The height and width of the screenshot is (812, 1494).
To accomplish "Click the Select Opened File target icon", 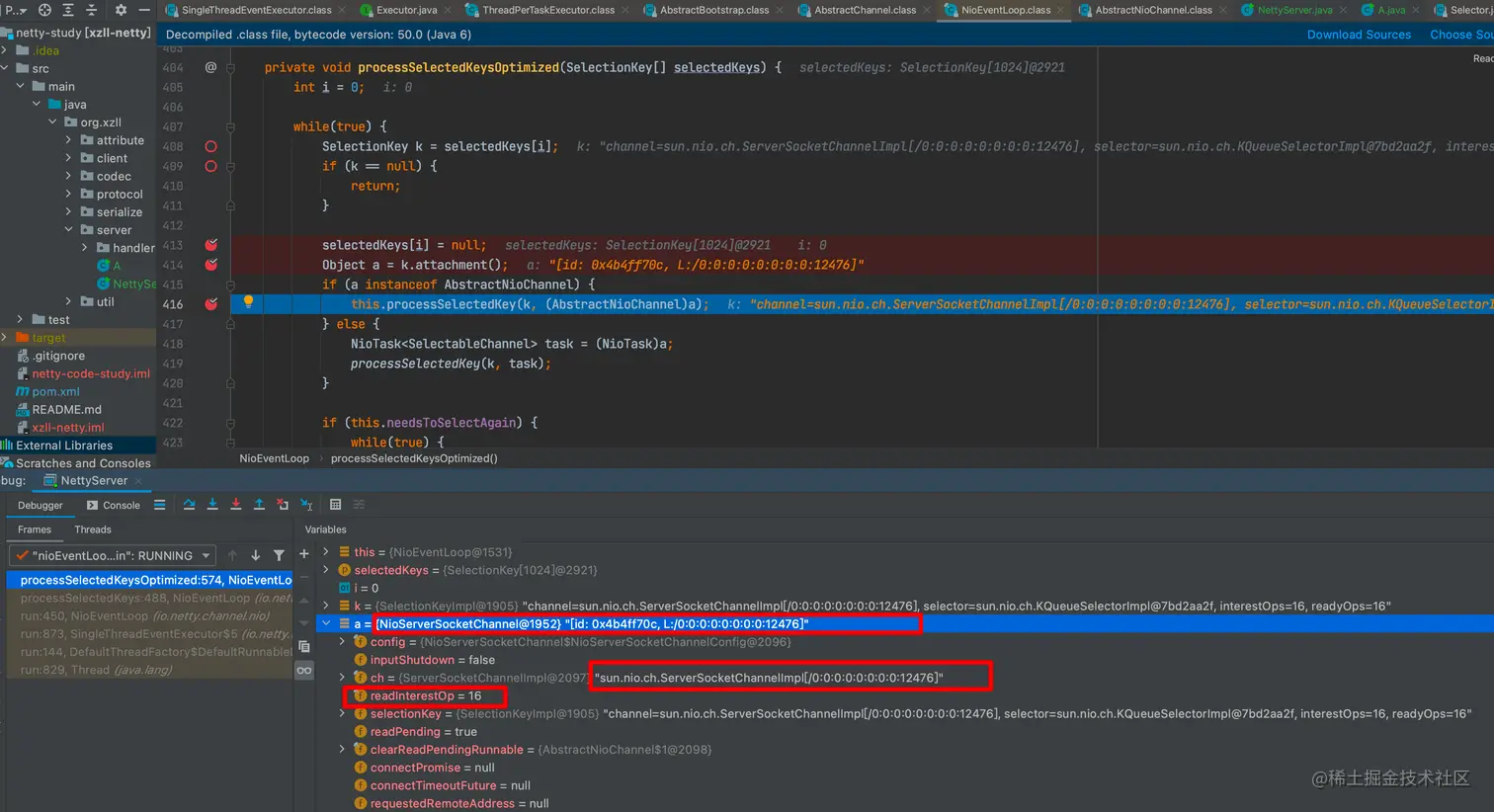I will 44,10.
